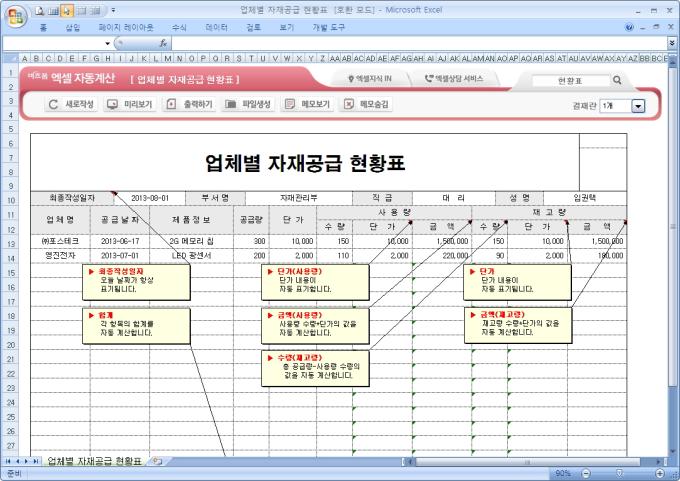Image resolution: width=680 pixels, height=481 pixels.
Task: Click the 엑셀지식 IN tab
Action: (369, 79)
